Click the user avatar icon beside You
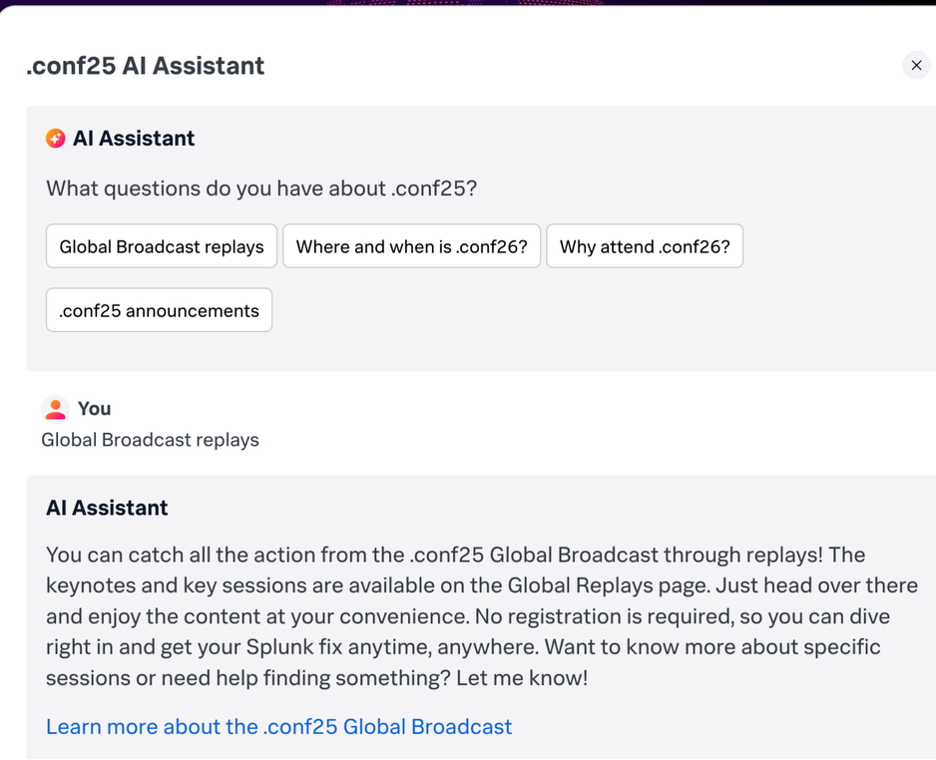Viewport: 936px width, 760px height. tap(56, 408)
